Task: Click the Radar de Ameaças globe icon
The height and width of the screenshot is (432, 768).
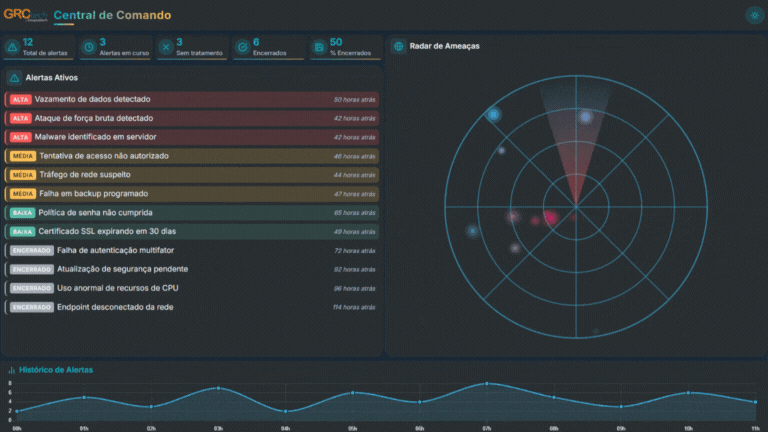Action: click(399, 46)
